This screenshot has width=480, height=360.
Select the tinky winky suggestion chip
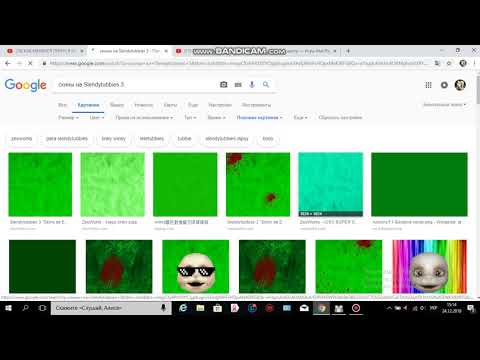[x=113, y=139]
